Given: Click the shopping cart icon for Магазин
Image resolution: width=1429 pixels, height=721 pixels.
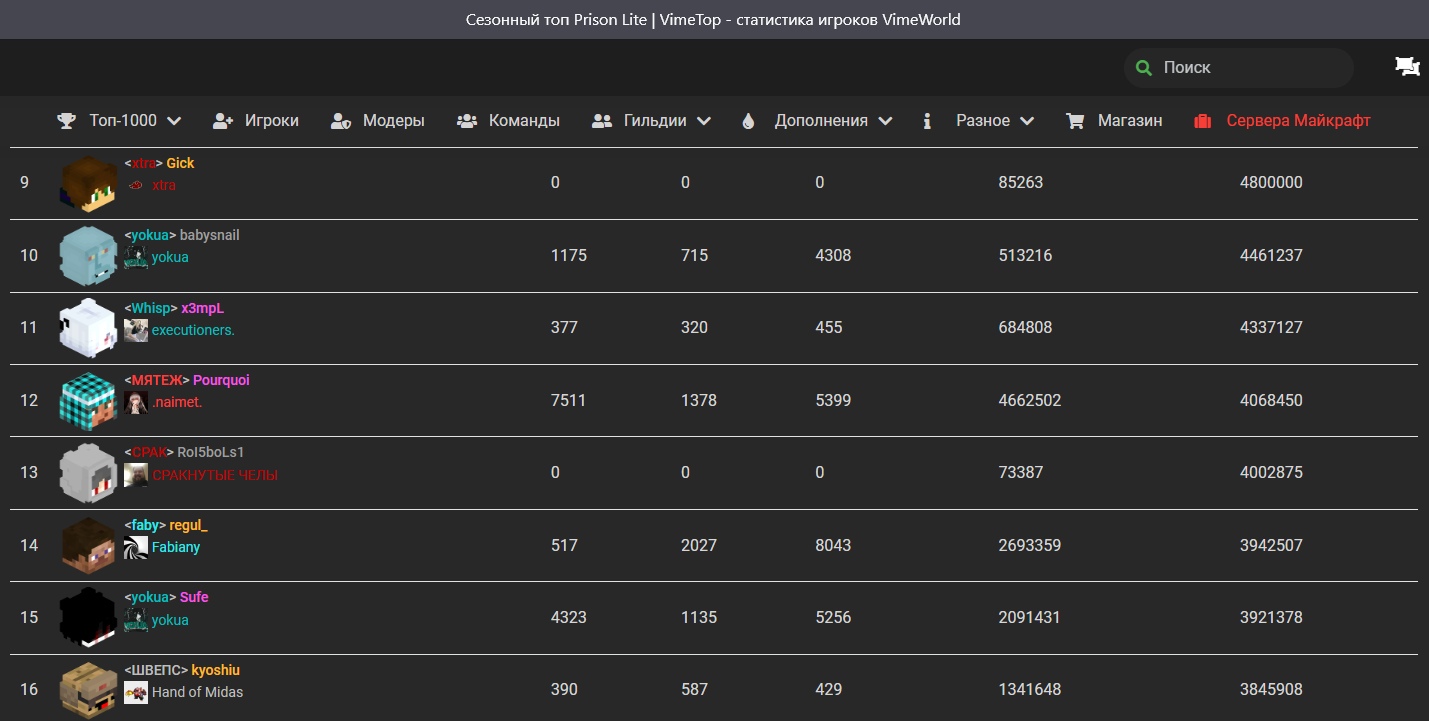Looking at the screenshot, I should tap(1075, 121).
